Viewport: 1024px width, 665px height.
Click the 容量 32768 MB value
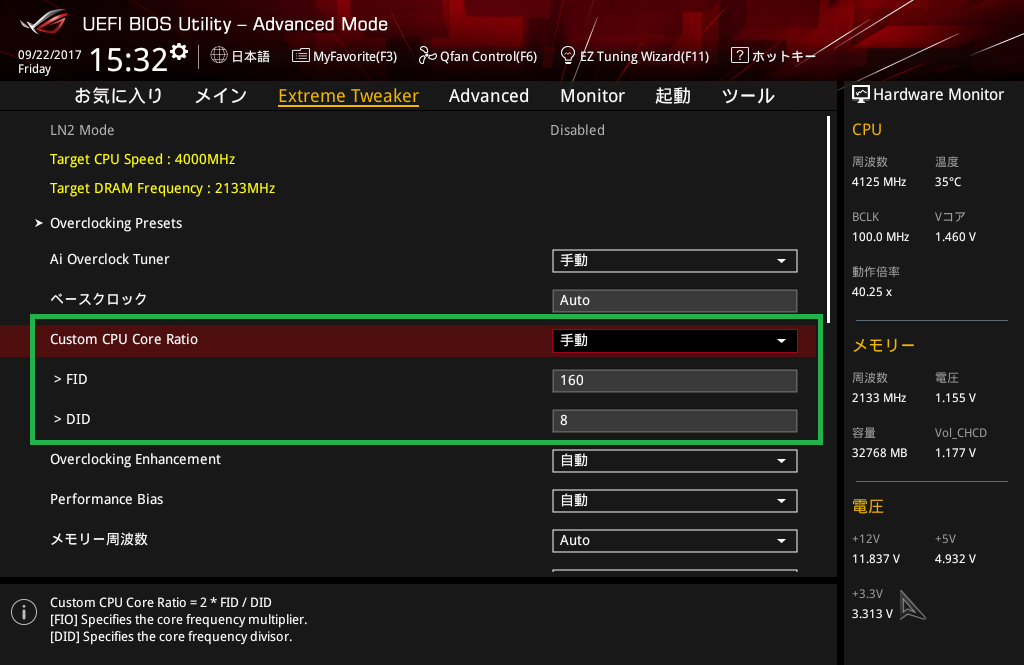click(x=880, y=453)
